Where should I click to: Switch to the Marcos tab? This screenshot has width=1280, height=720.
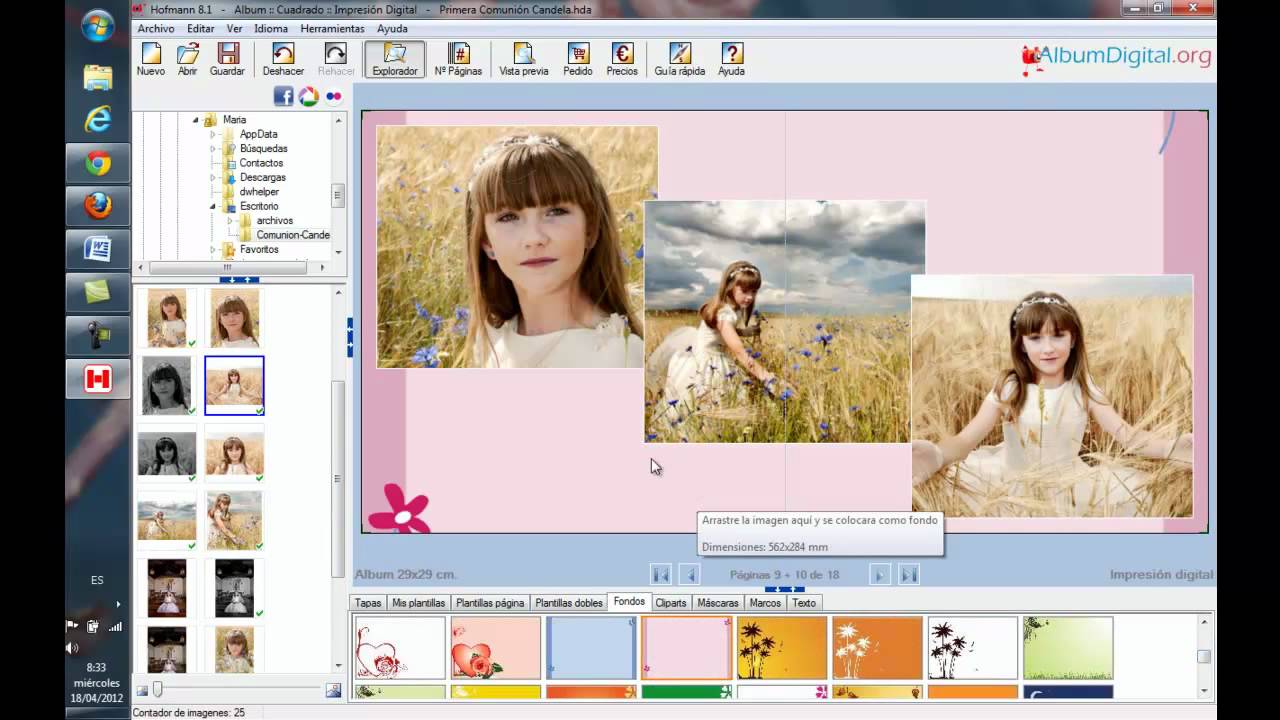(x=765, y=603)
